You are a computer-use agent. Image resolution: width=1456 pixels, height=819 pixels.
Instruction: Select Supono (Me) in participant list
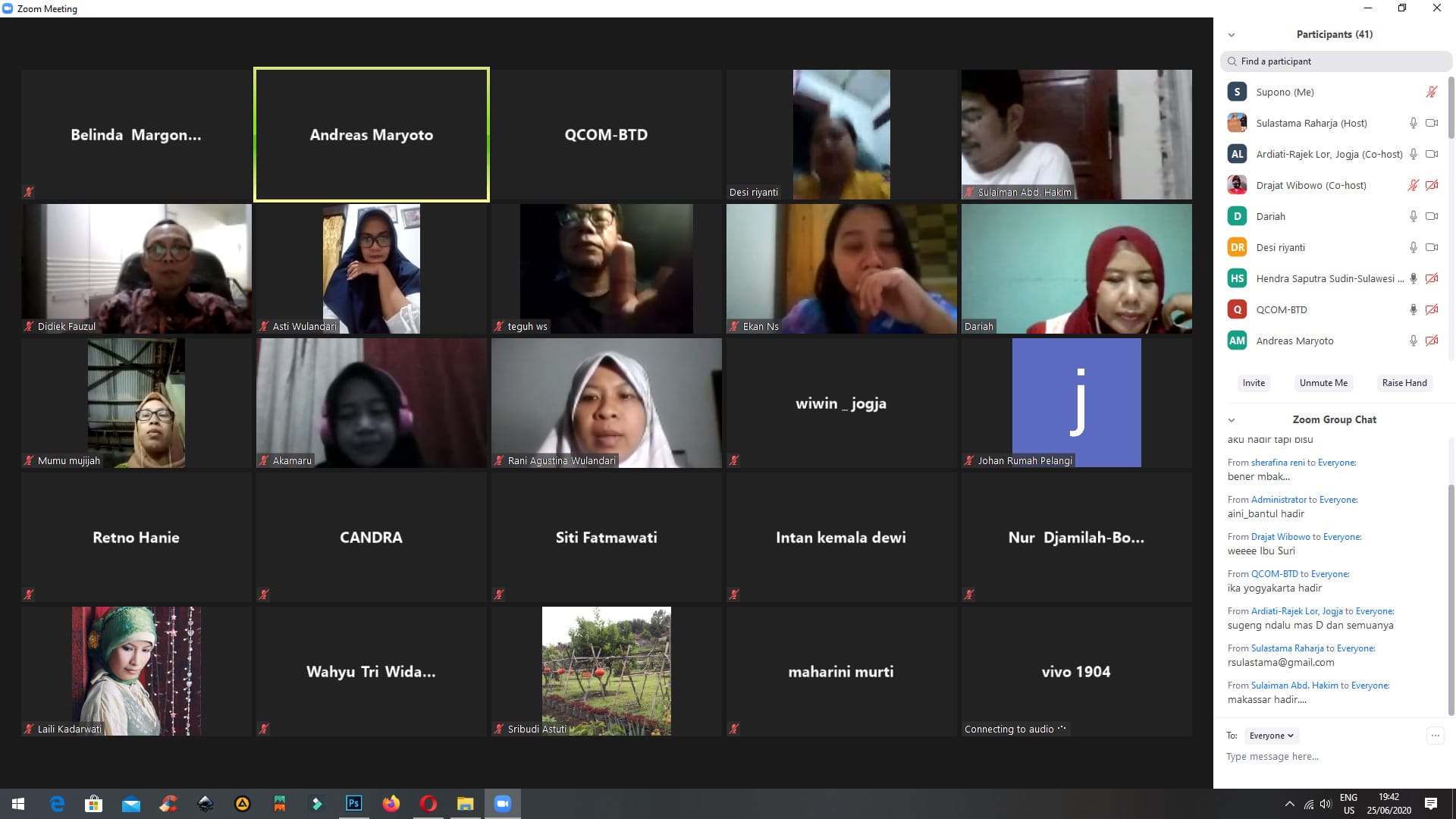(x=1285, y=92)
